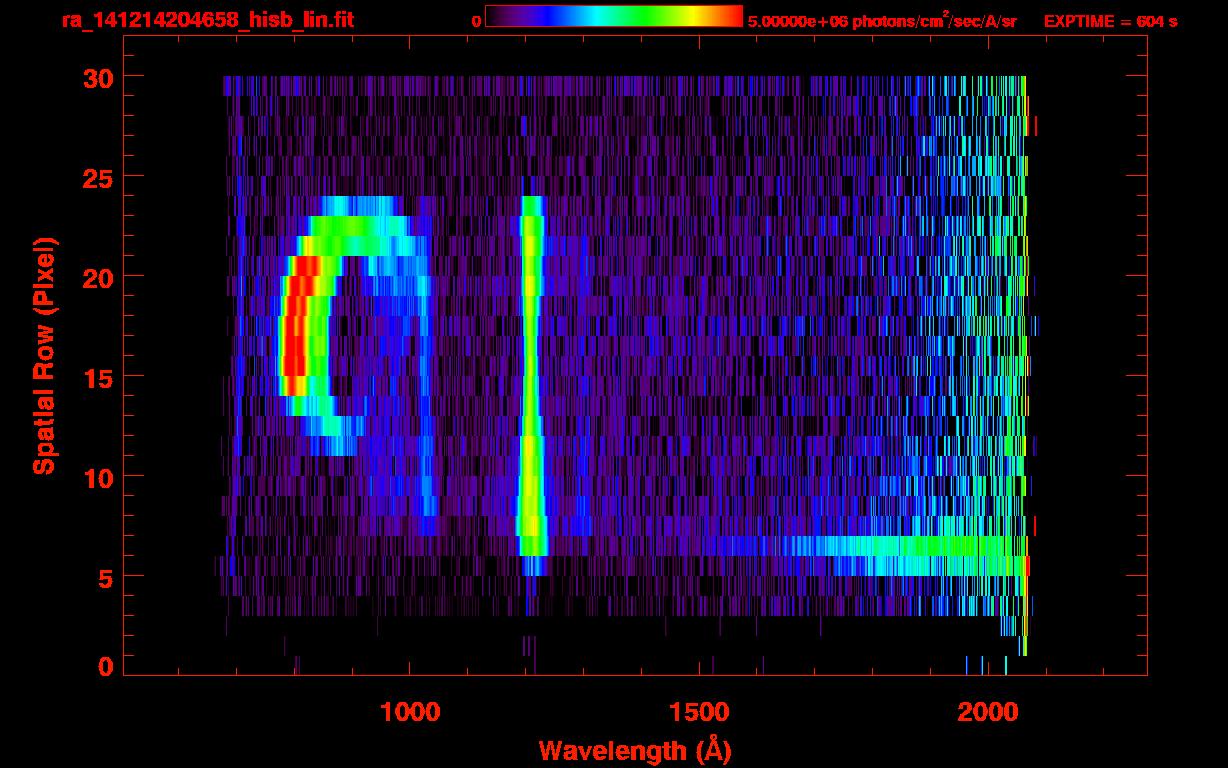Image resolution: width=1228 pixels, height=768 pixels.
Task: Click the EXPTIME = 604 s label
Action: pos(1110,21)
